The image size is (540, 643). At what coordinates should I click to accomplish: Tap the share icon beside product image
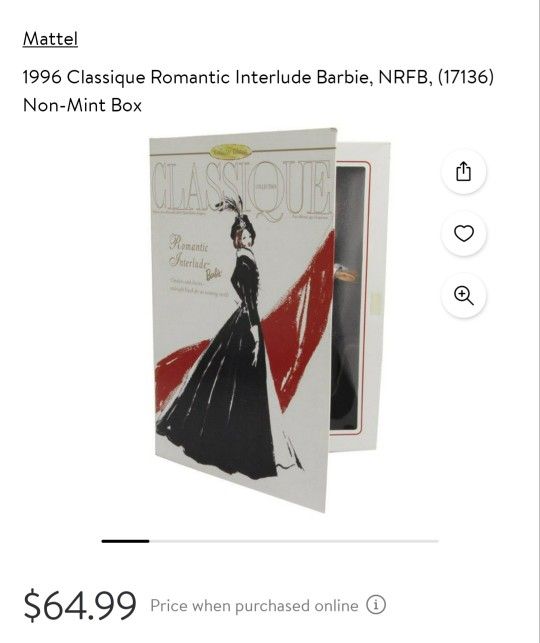(x=464, y=171)
